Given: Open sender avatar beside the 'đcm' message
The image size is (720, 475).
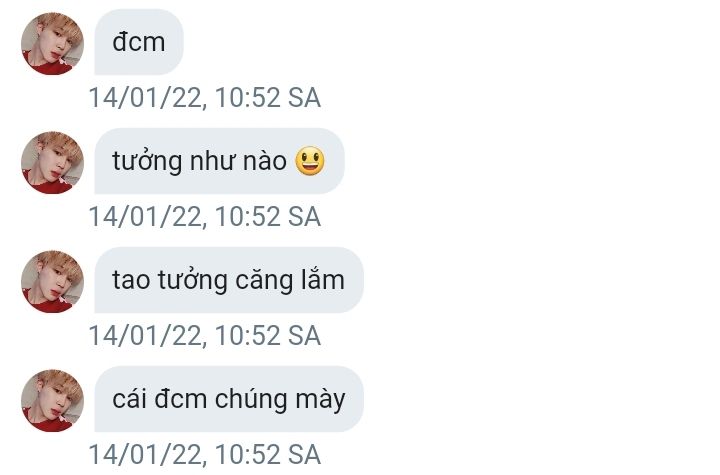Looking at the screenshot, I should coord(52,44).
